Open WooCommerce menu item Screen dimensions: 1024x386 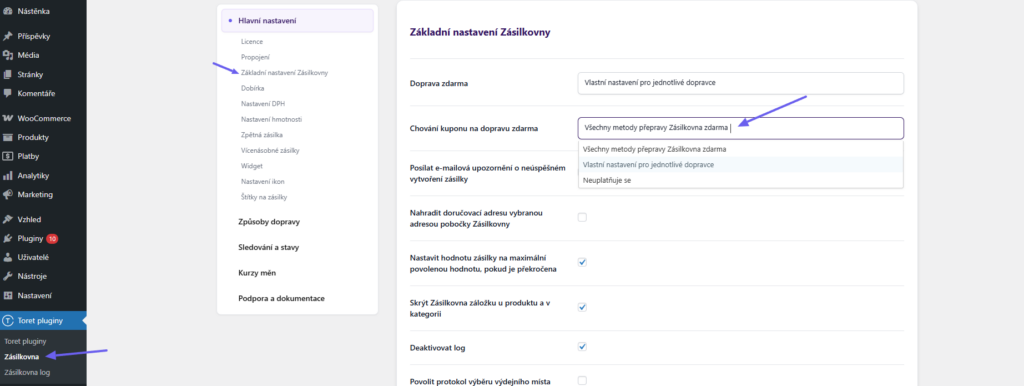coord(43,119)
